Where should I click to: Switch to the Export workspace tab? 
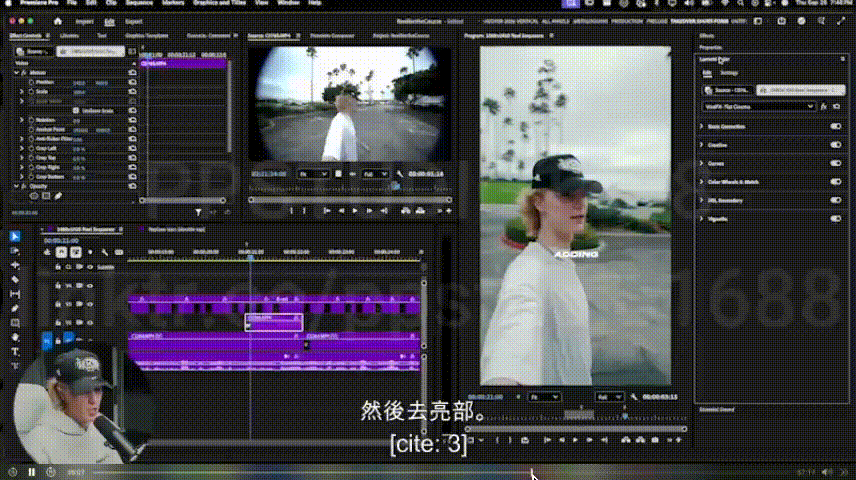pyautogui.click(x=133, y=22)
